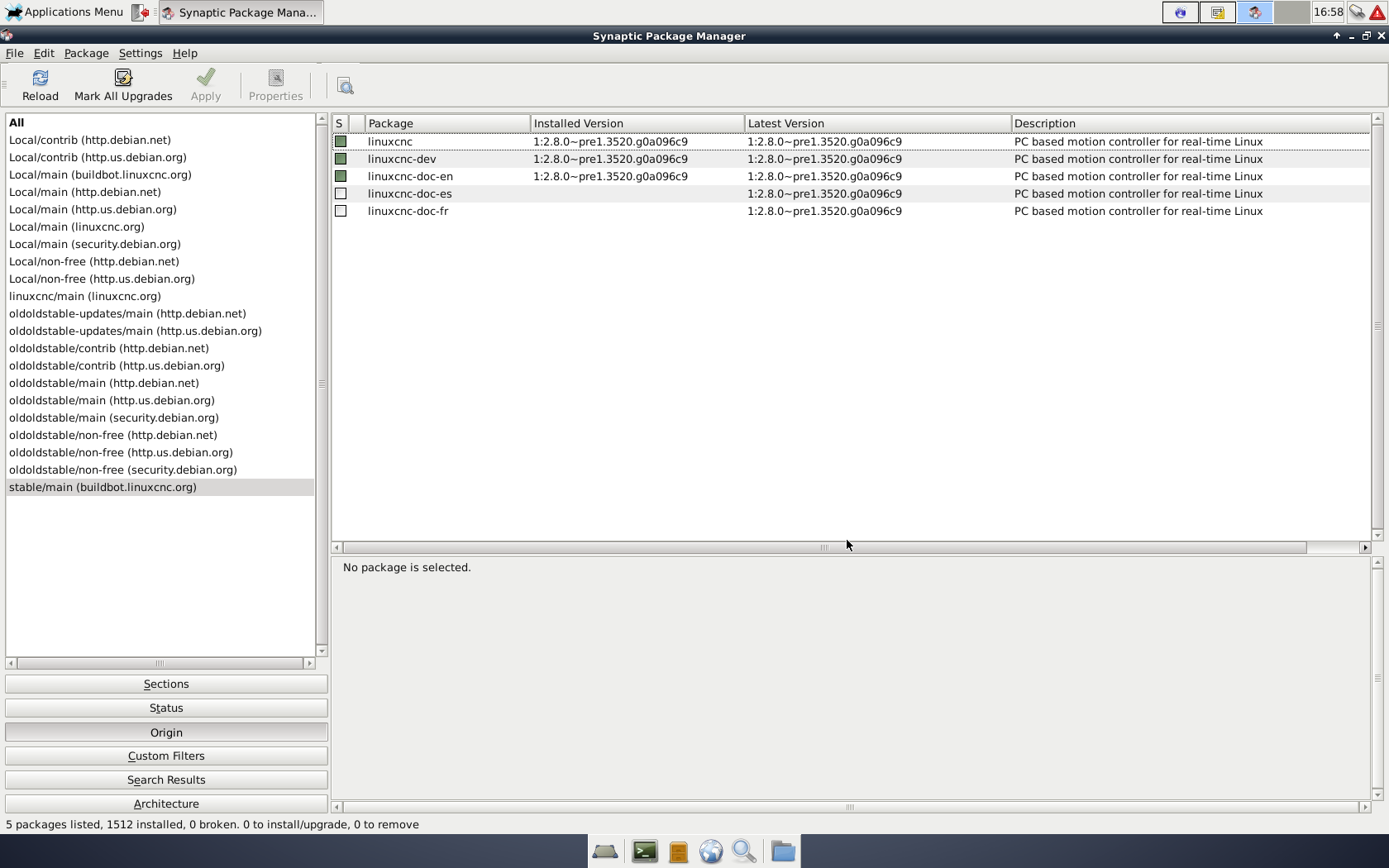Click origin list horizontal scroll-right arrow

click(310, 663)
